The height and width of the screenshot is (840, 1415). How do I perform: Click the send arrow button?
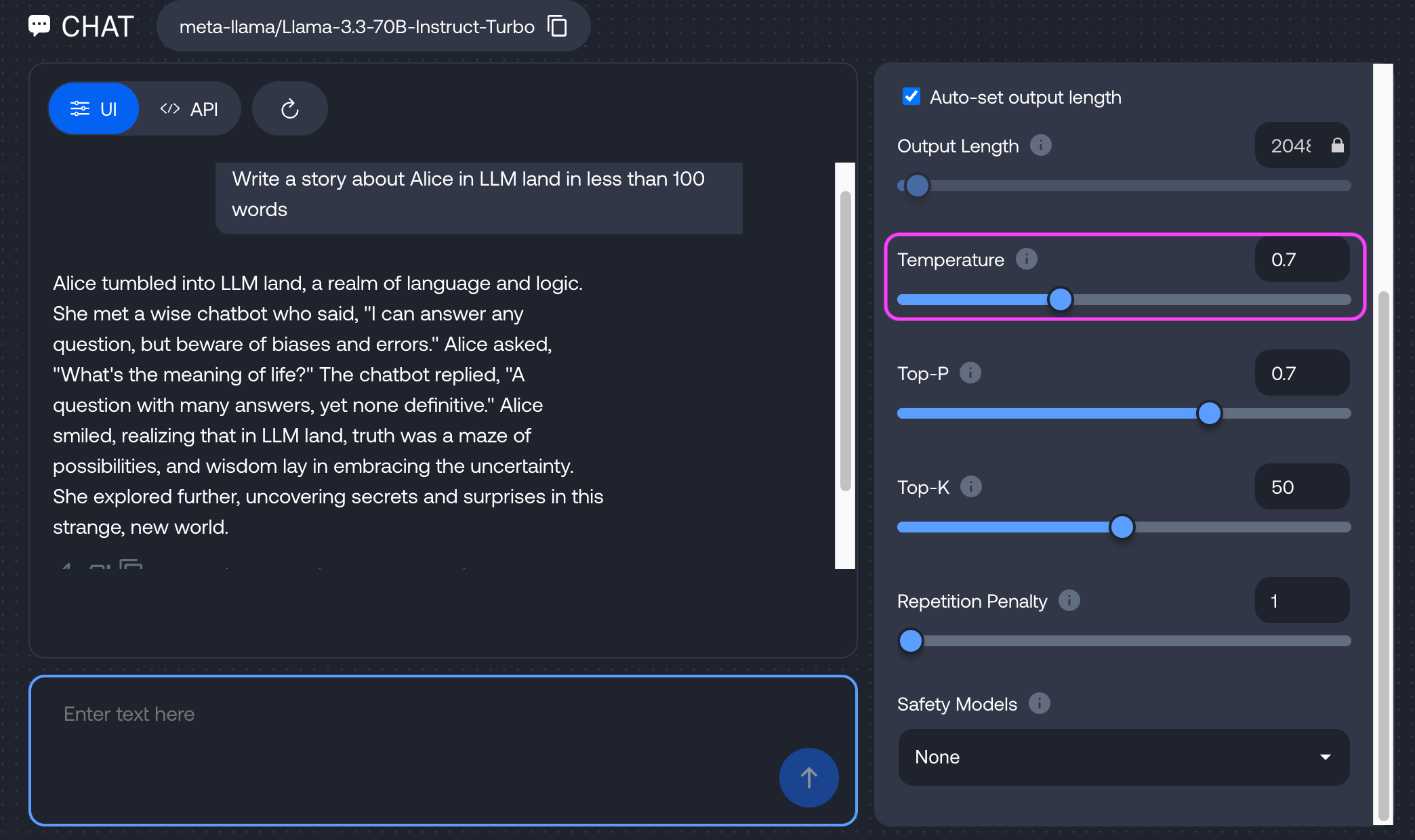808,777
